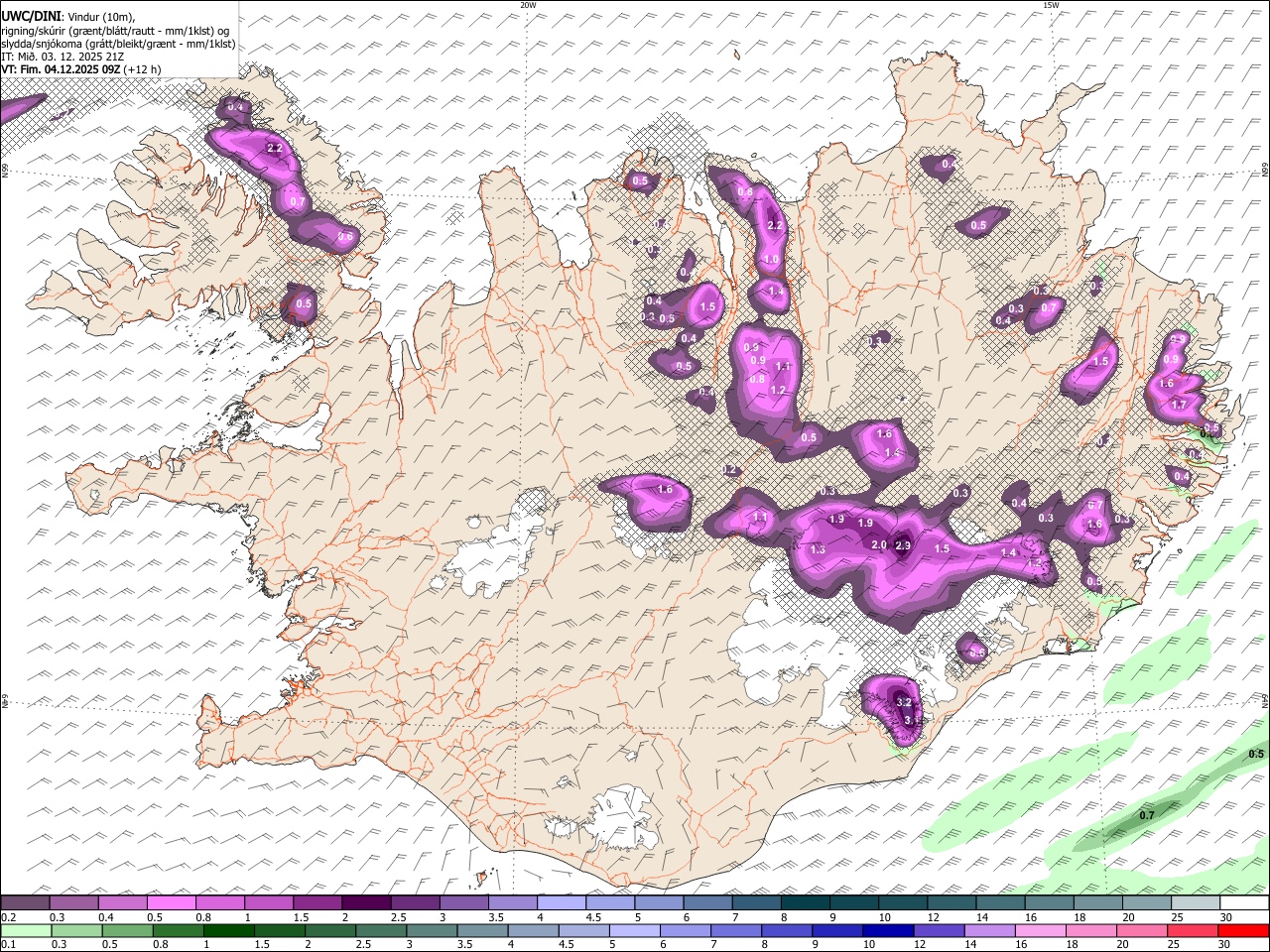1270x952 pixels.
Task: Pick the violet 12 swatch in rain legend
Action: (939, 930)
